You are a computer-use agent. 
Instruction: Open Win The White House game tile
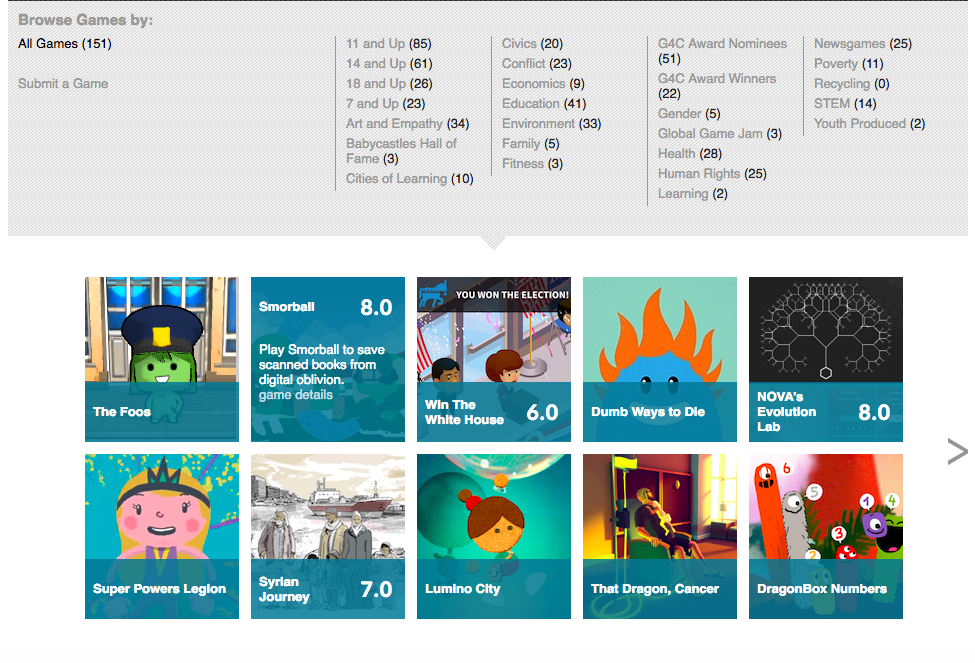coord(494,359)
